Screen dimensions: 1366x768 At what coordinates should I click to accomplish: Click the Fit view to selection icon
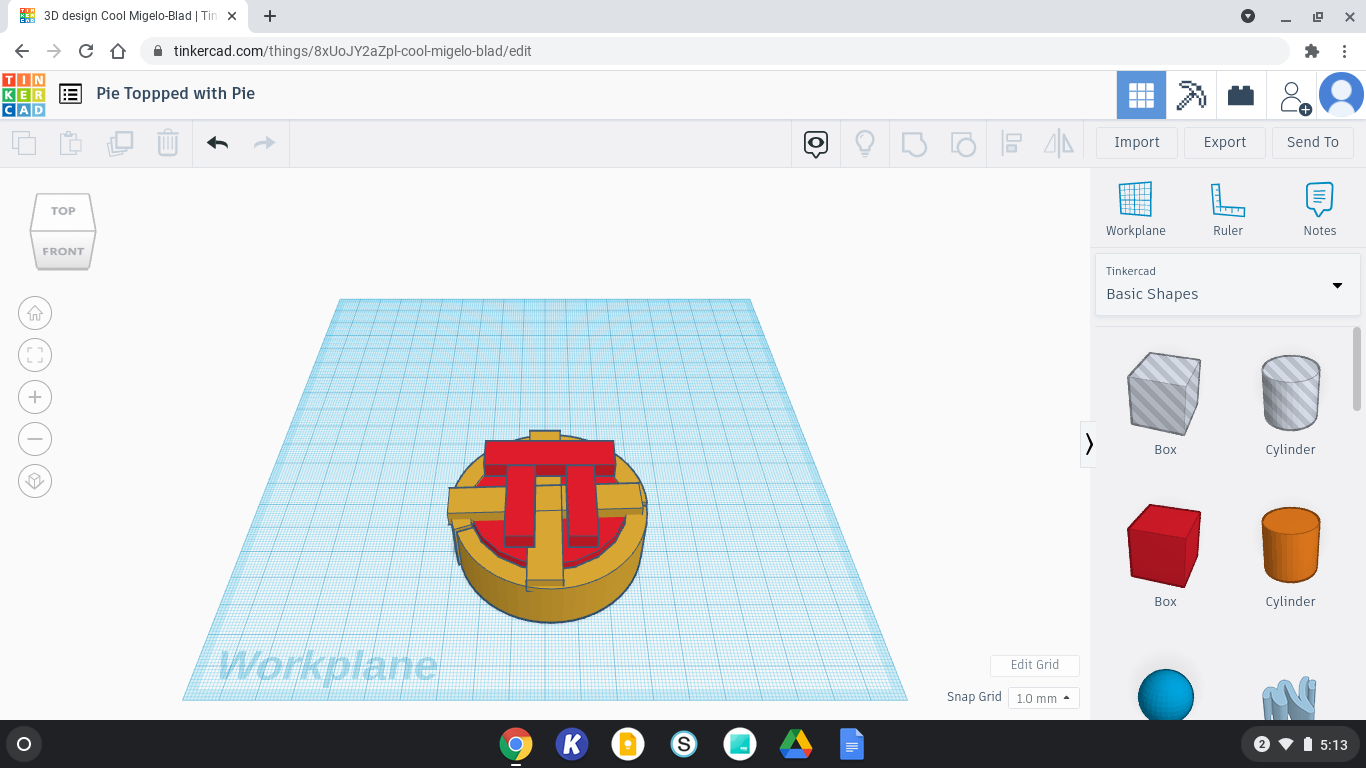[x=35, y=355]
